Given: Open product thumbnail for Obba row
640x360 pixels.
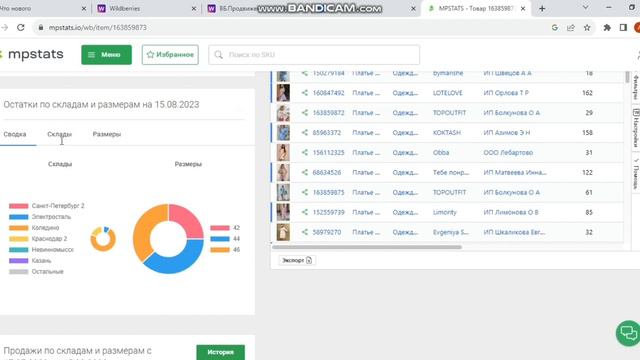Looking at the screenshot, I should coord(283,152).
